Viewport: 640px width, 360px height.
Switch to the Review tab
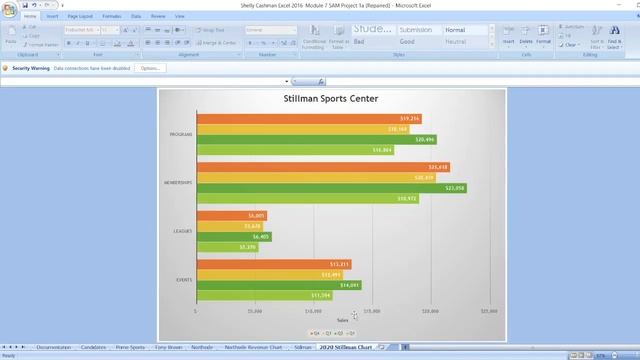coord(158,16)
